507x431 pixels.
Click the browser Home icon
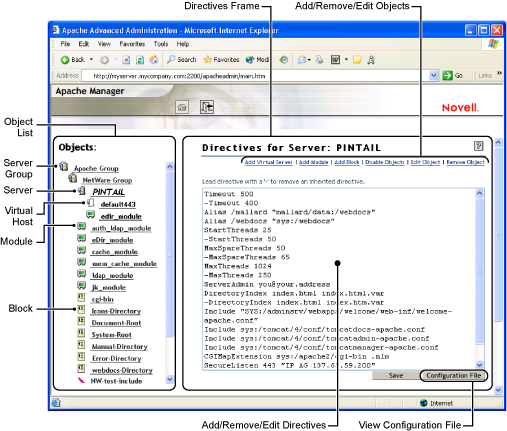(154, 60)
